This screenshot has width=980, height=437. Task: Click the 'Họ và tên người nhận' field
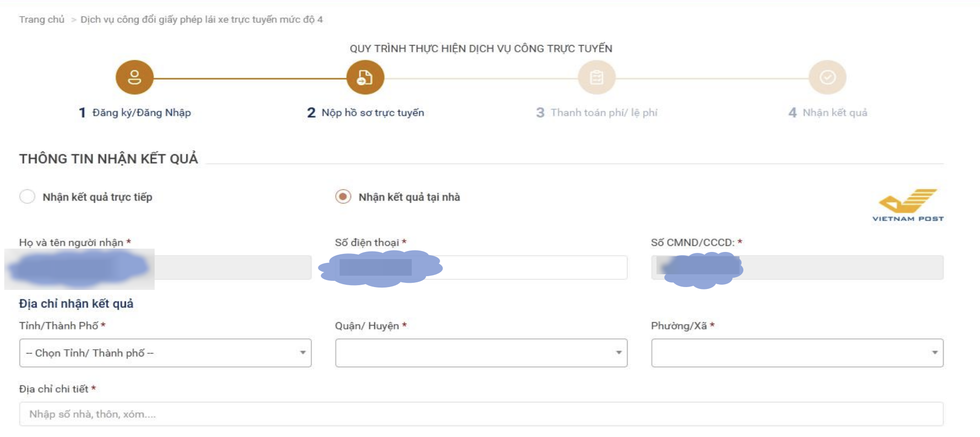pos(230,267)
